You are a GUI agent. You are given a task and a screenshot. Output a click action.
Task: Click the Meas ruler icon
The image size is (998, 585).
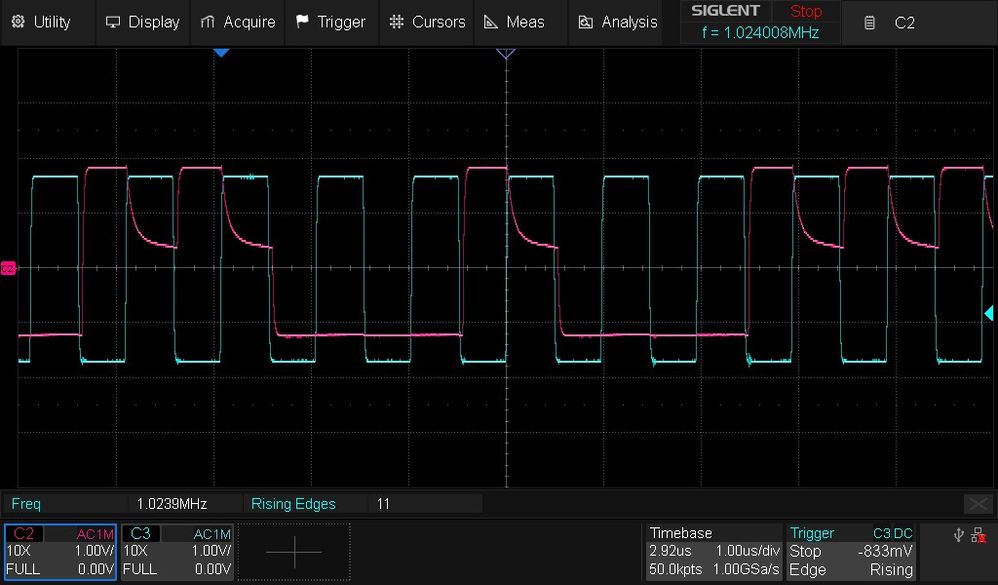pyautogui.click(x=491, y=22)
